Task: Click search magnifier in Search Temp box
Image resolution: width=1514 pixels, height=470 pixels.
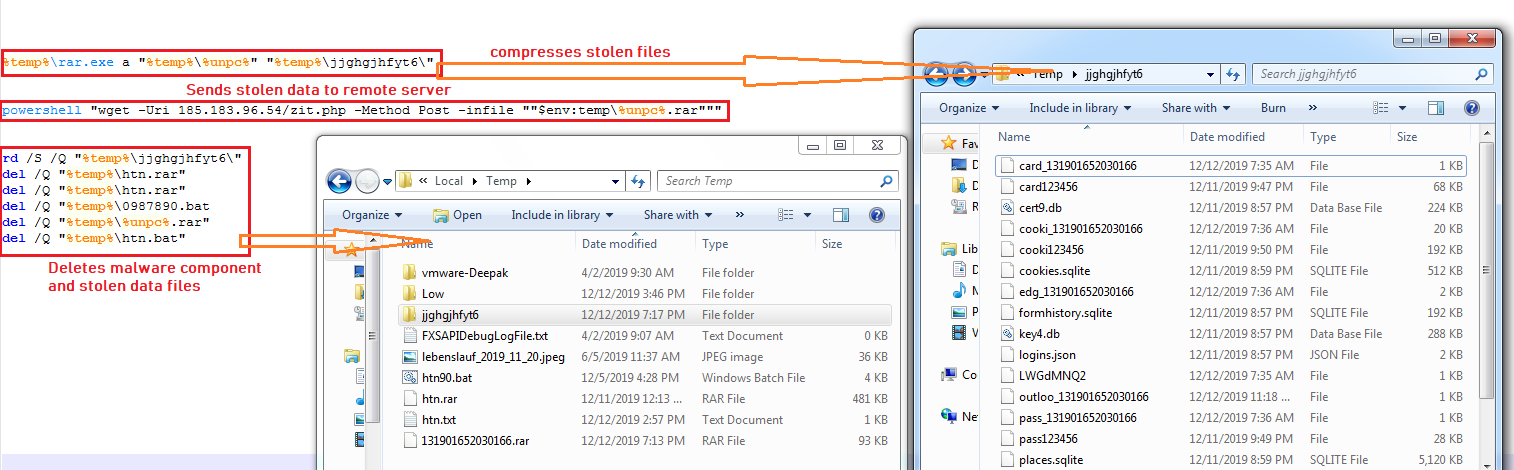Action: [885, 181]
